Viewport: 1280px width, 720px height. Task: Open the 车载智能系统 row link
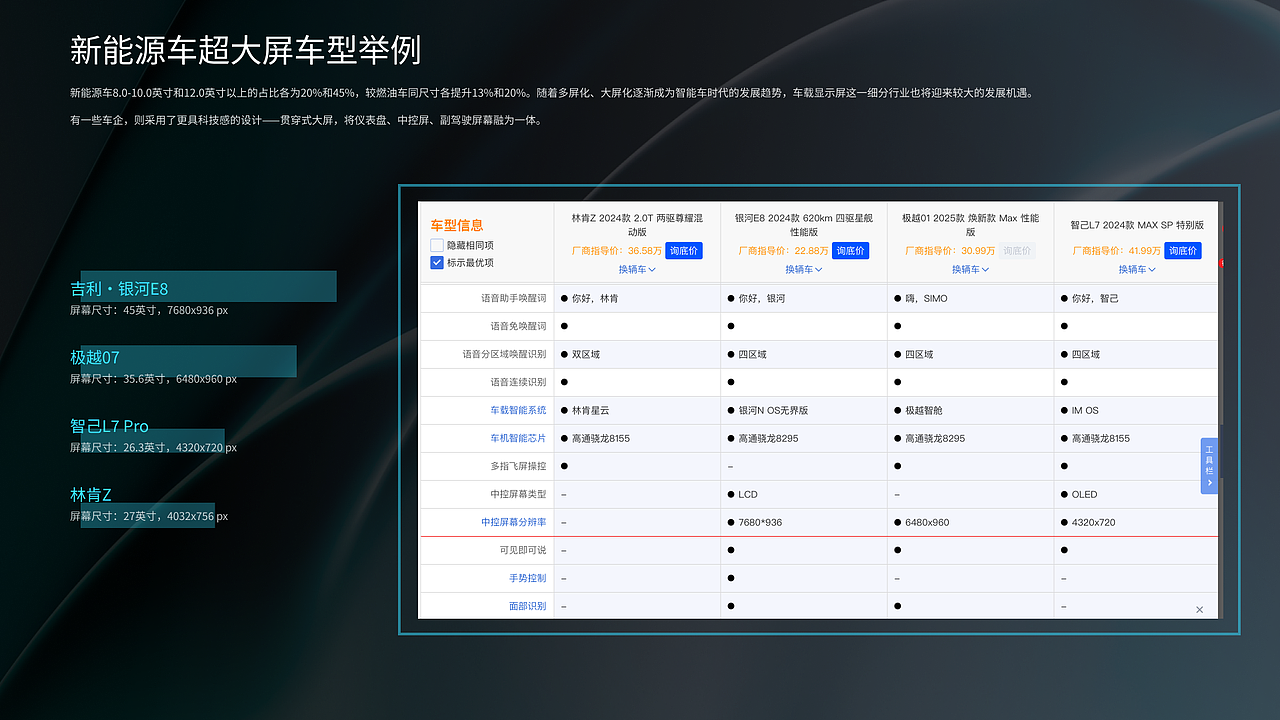click(518, 410)
